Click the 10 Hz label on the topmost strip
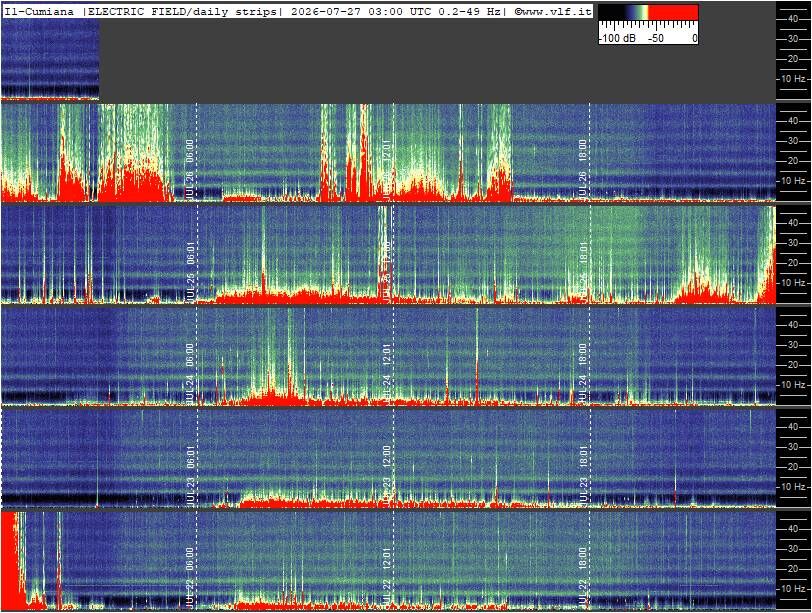 793,79
